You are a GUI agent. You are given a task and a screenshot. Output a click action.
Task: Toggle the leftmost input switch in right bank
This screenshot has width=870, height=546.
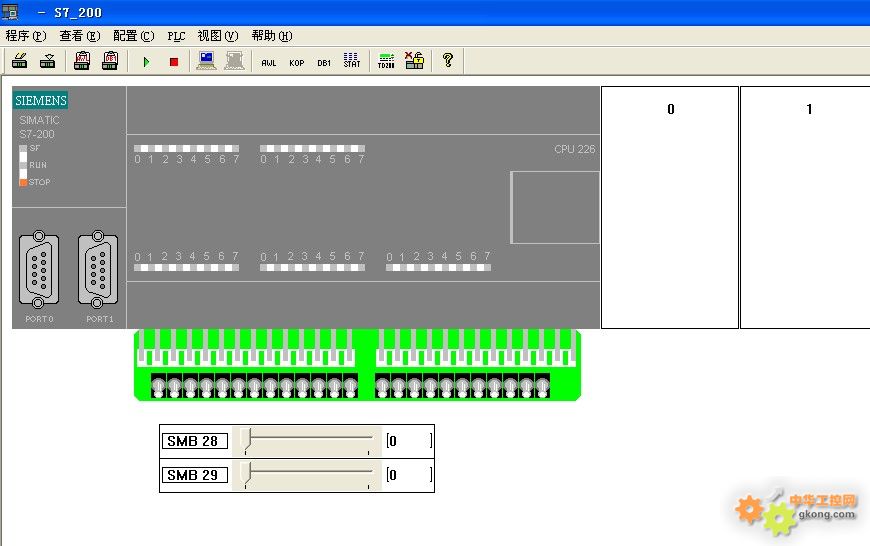382,387
